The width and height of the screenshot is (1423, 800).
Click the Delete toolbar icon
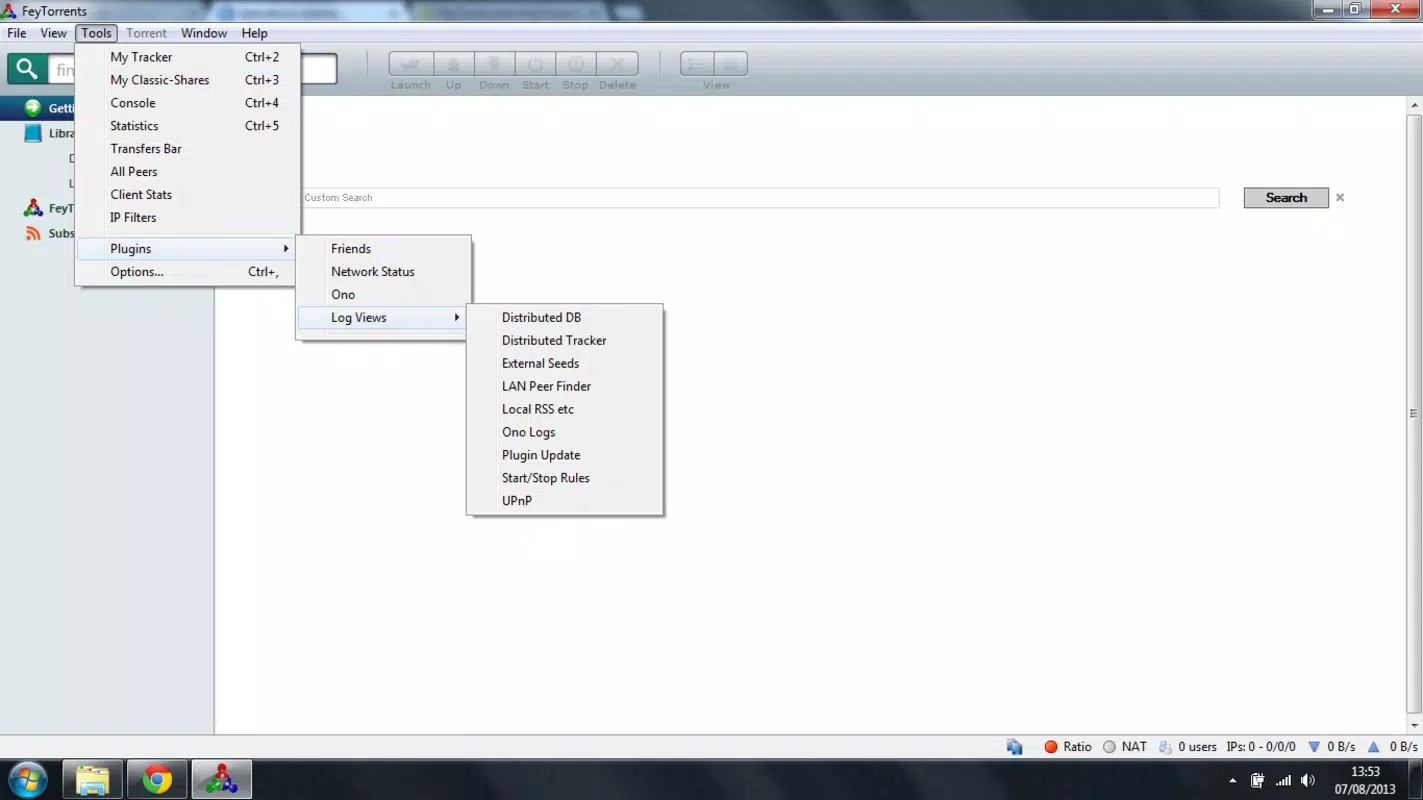[617, 64]
